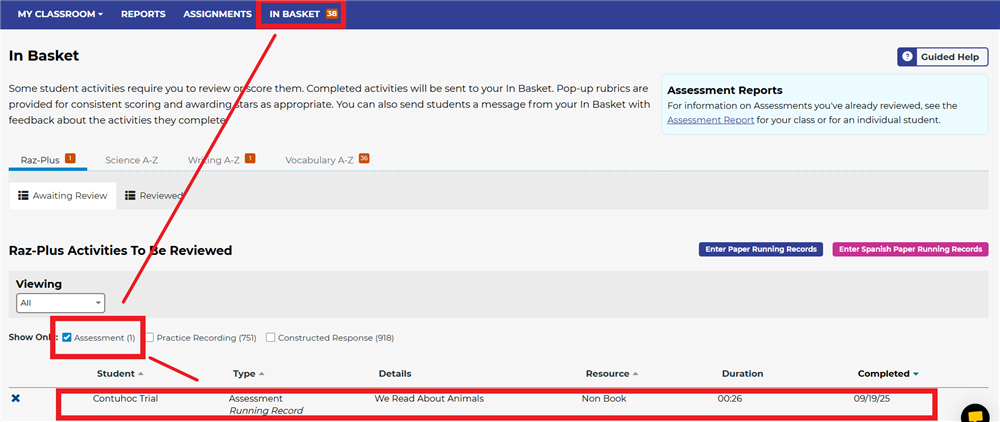The image size is (1000, 422).
Task: Uncheck the Assessment (1) checkbox
Action: 67,338
